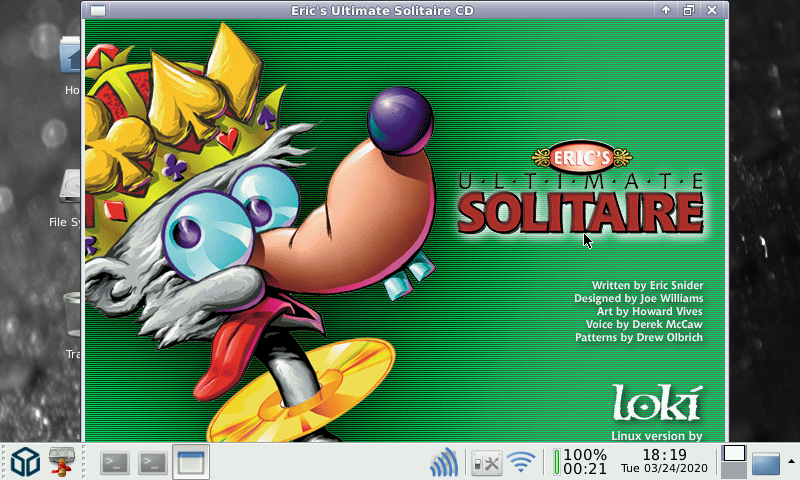Select the active Solitaire window taskbar button
Viewport: 800px width, 480px height.
191,462
